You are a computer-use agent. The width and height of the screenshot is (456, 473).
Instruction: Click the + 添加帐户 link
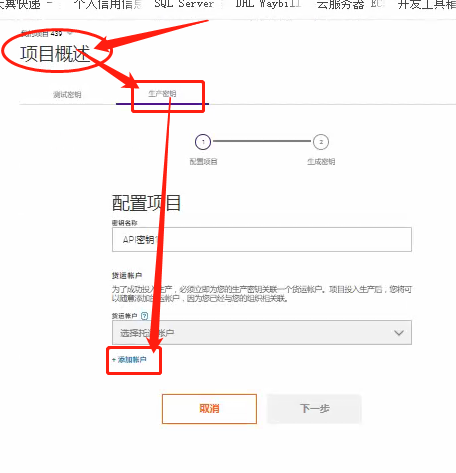pos(129,360)
